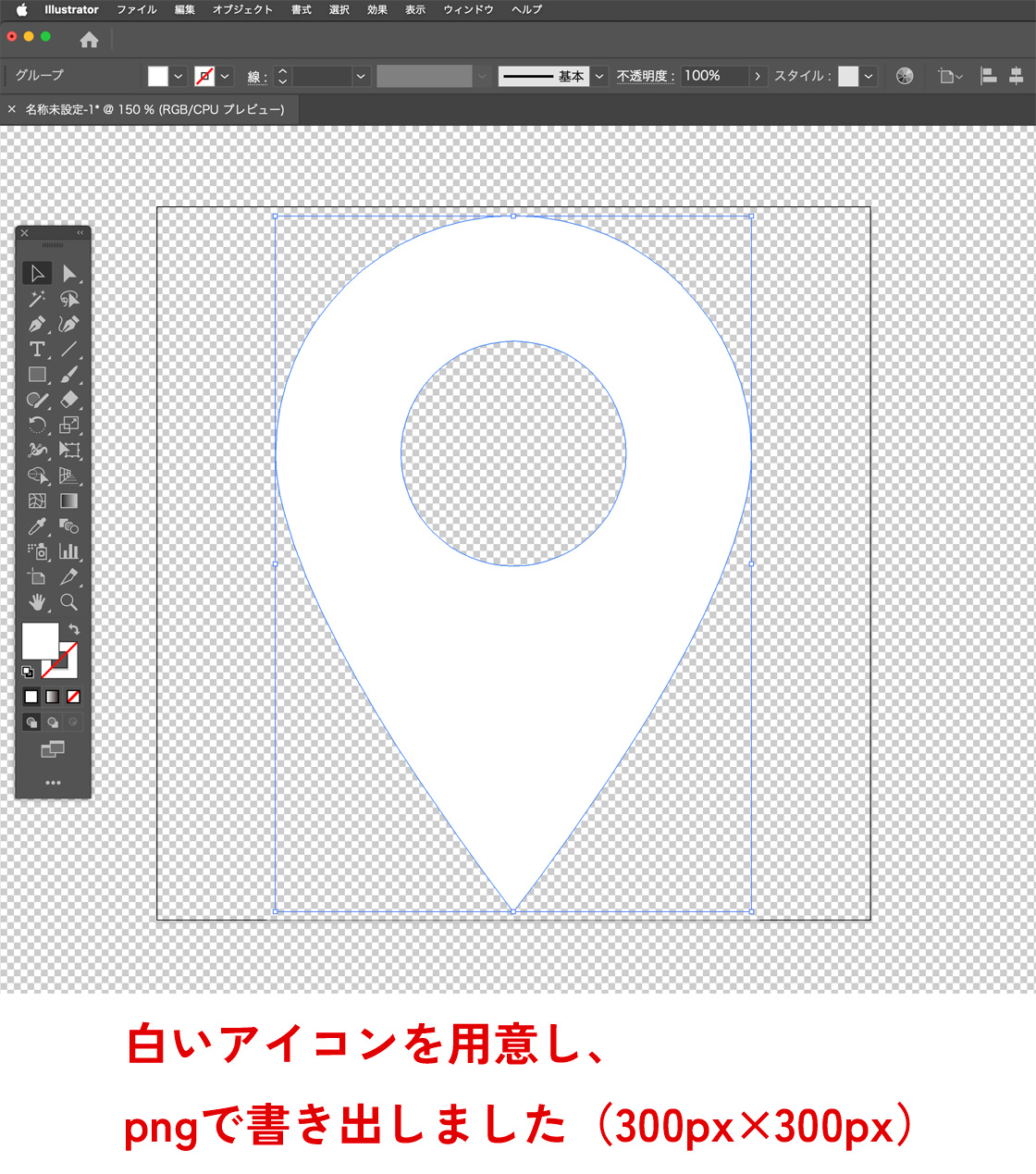Click the Home button

[x=89, y=40]
